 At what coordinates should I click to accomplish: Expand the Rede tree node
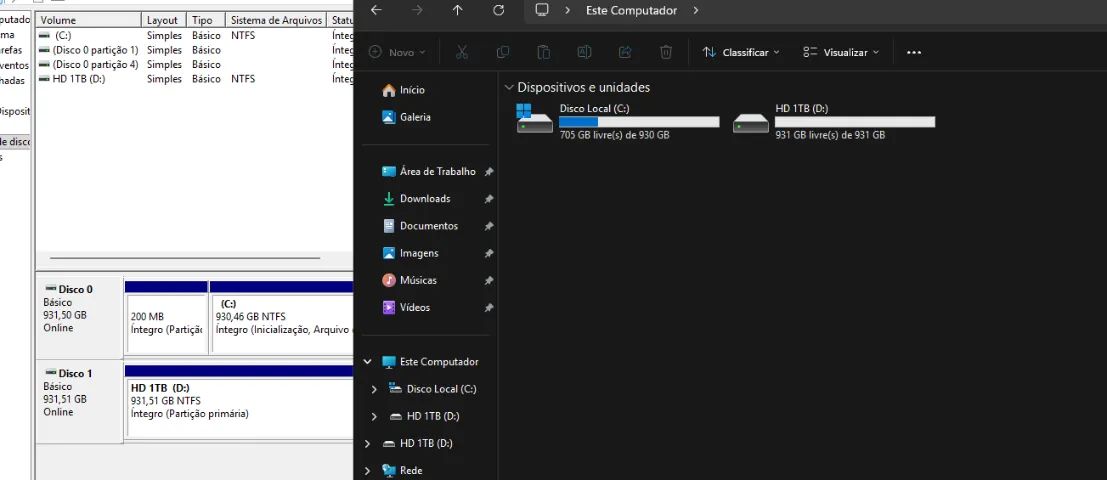pos(367,471)
